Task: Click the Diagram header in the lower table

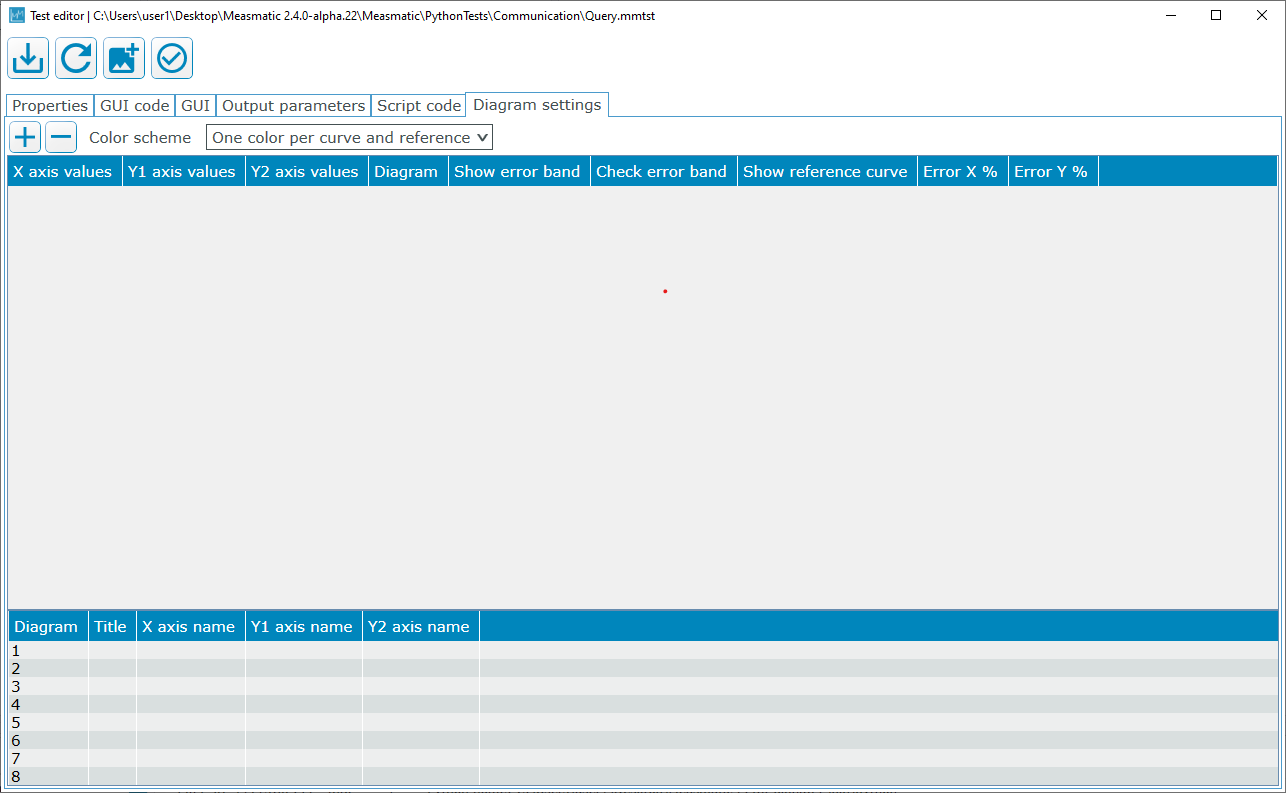Action: [x=48, y=626]
